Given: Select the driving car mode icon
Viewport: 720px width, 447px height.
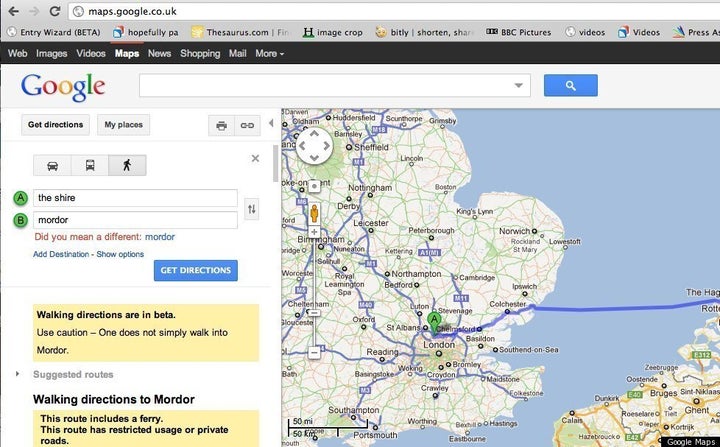Looking at the screenshot, I should tap(52, 165).
